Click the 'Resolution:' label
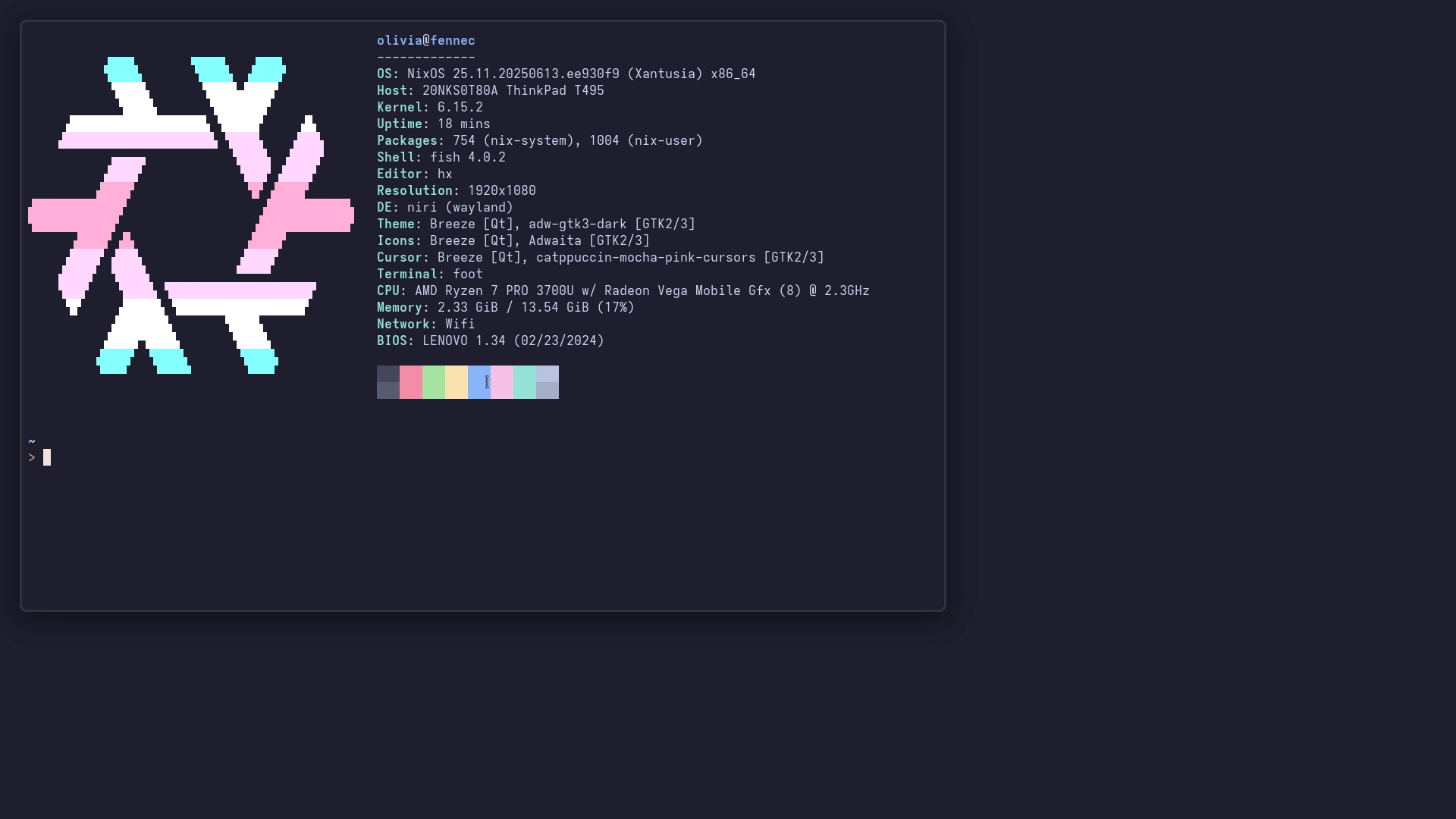This screenshot has width=1456, height=819. tap(419, 191)
